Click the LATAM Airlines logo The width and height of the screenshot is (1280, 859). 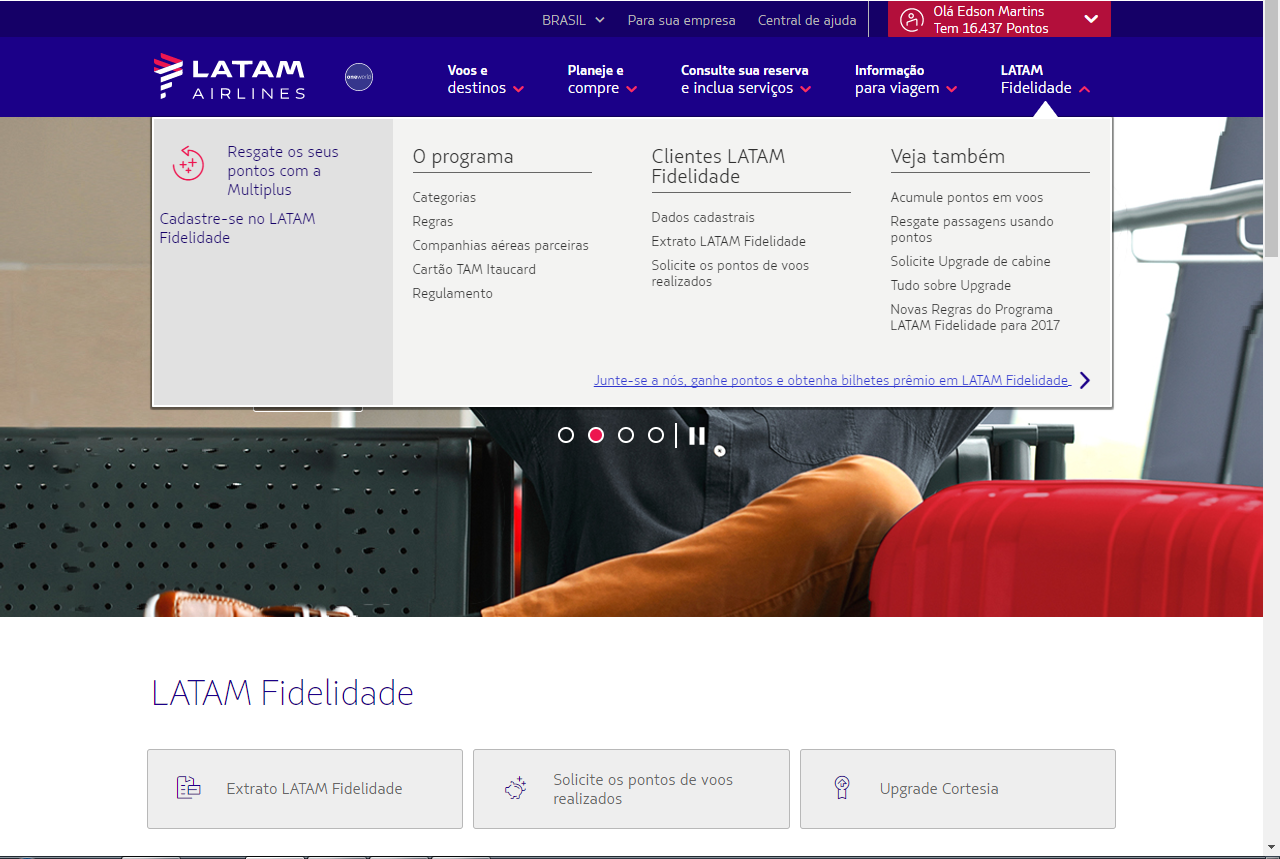click(229, 77)
